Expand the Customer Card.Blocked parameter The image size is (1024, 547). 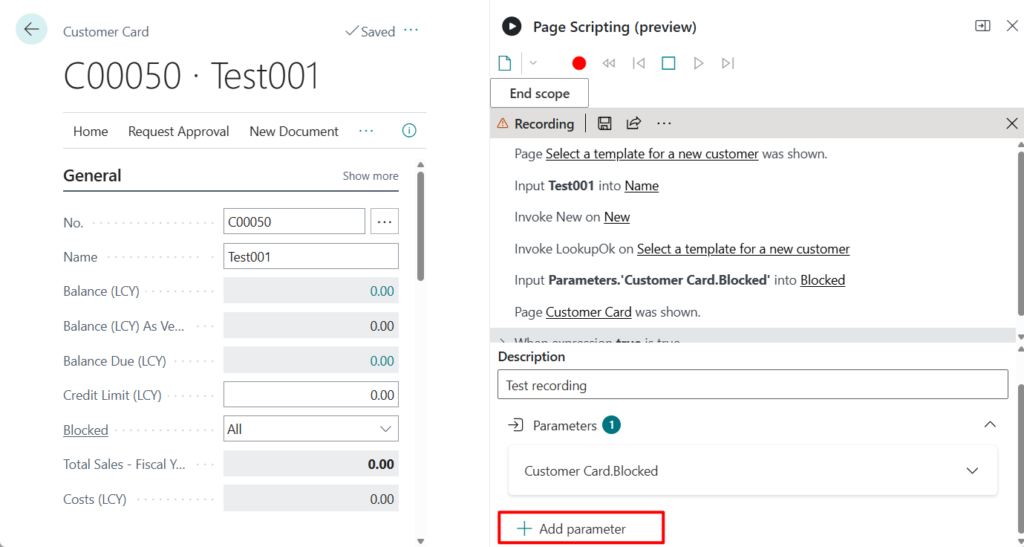pyautogui.click(x=971, y=471)
